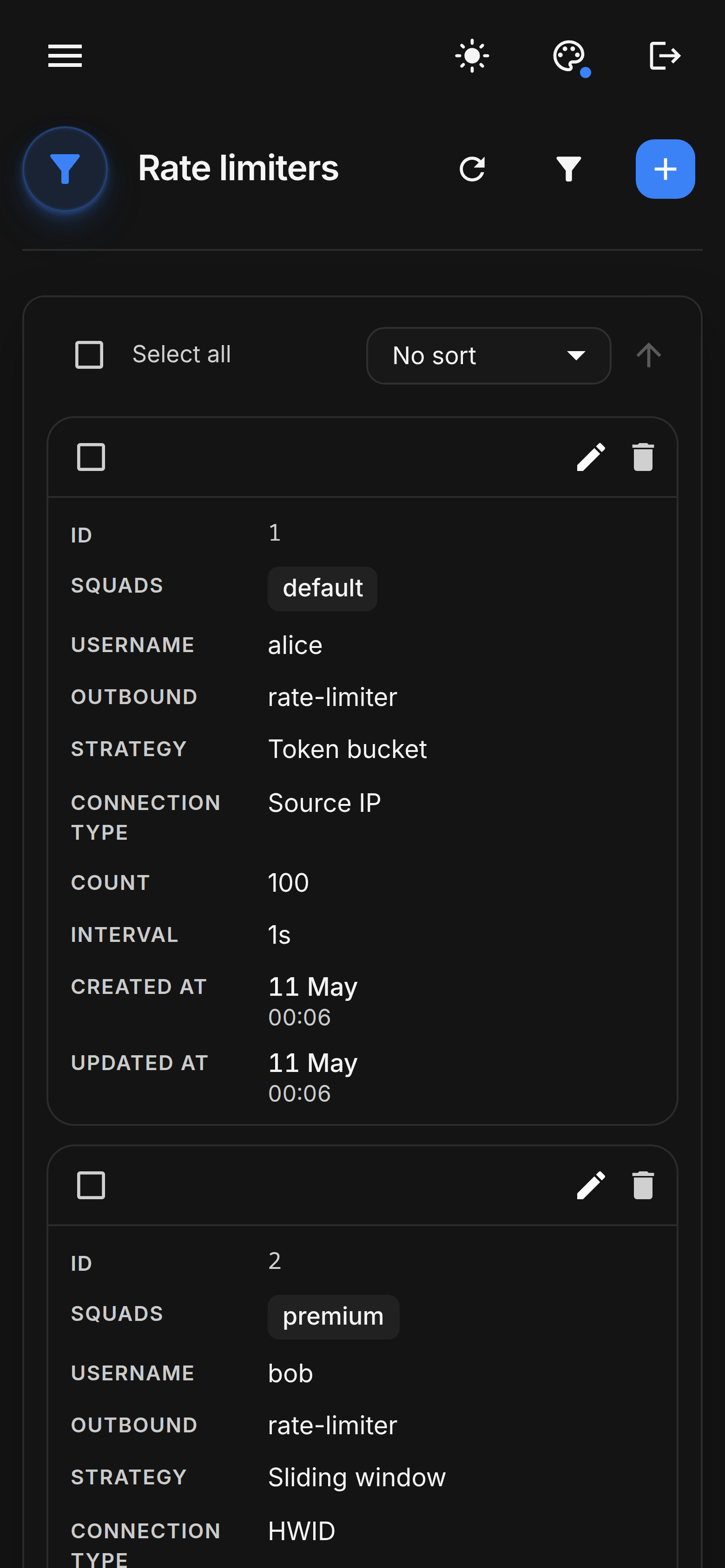Refresh the rate limiters list
This screenshot has width=725, height=1568.
coord(472,169)
